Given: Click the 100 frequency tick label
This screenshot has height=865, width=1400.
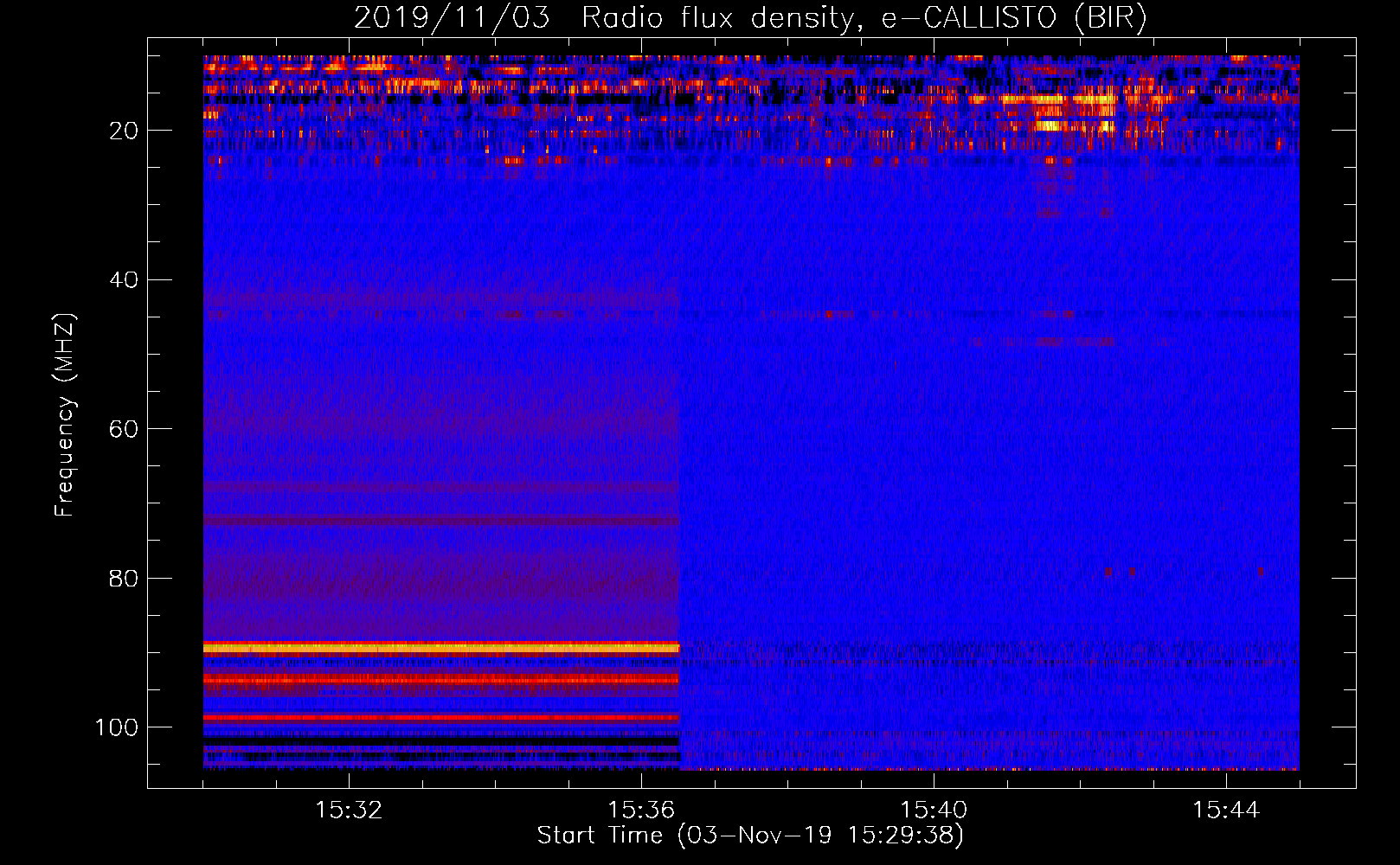Looking at the screenshot, I should (x=117, y=727).
